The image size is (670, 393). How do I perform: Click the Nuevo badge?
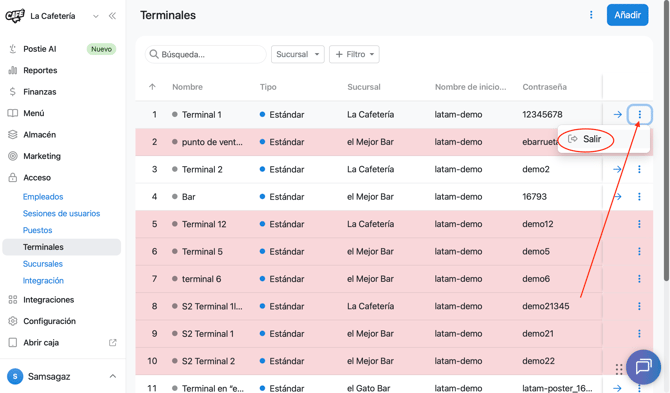101,49
